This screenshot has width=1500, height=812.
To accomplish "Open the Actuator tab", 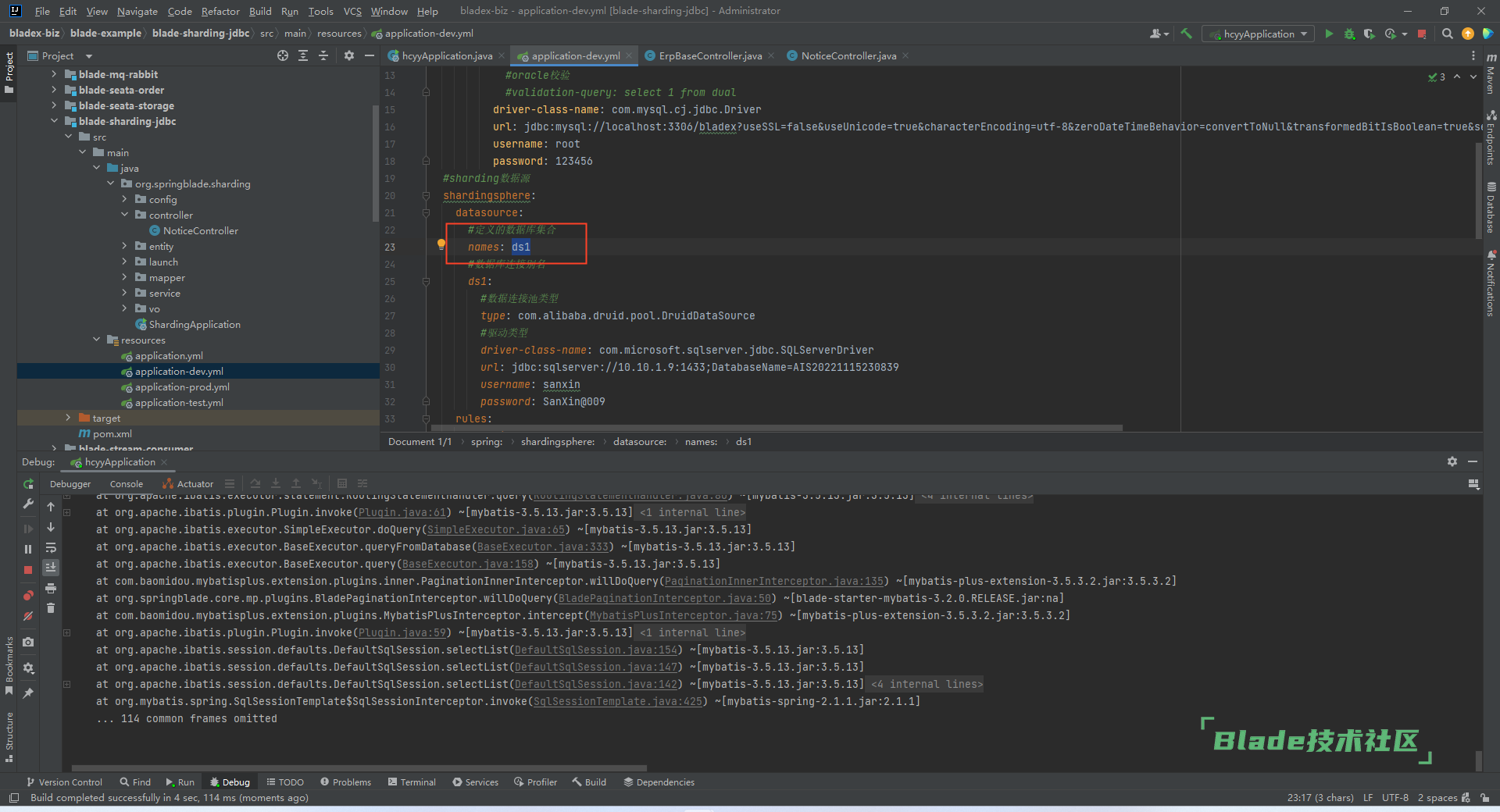I will pos(187,484).
